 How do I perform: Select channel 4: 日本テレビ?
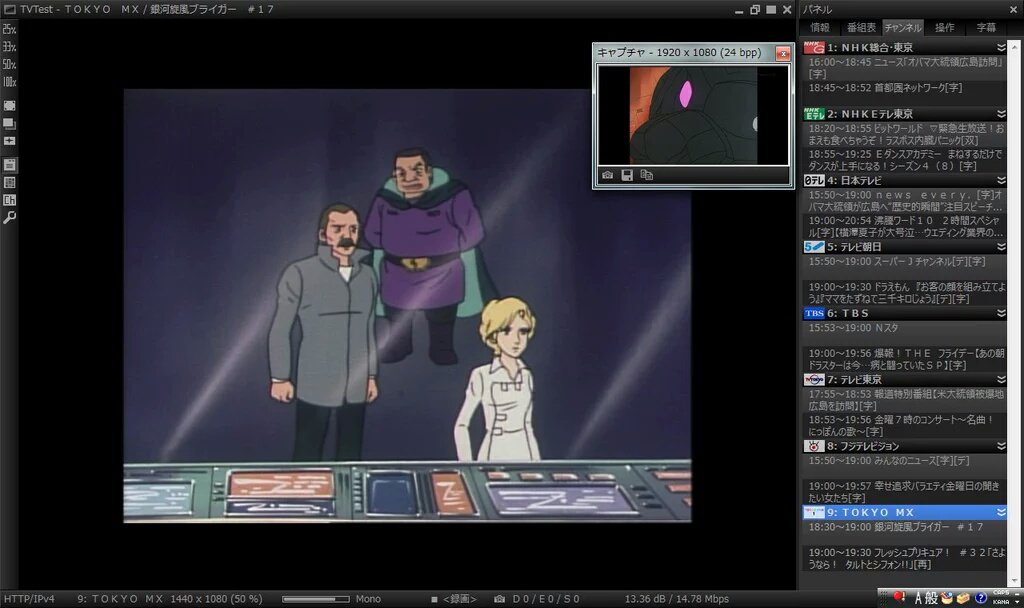coord(904,181)
